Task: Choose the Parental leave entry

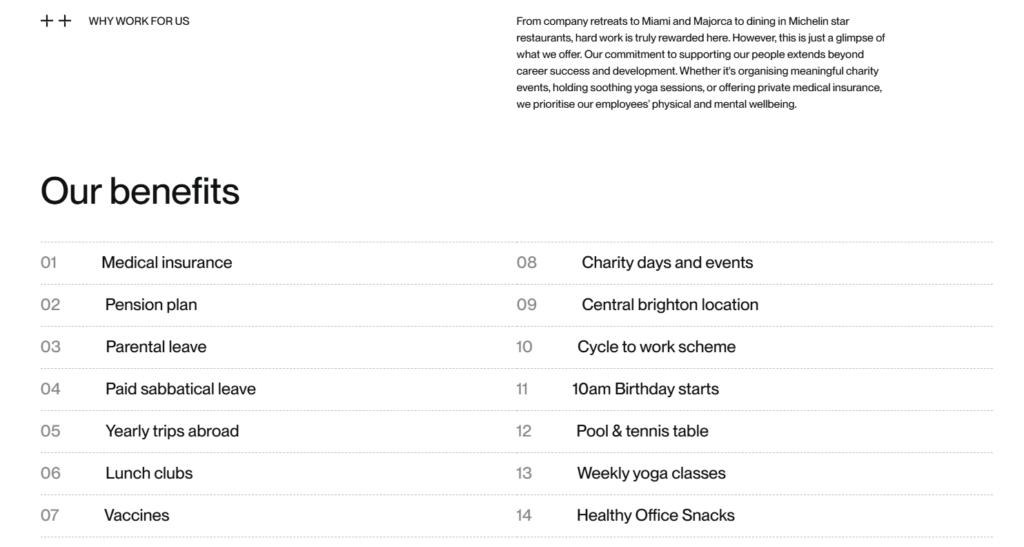Action: point(156,347)
